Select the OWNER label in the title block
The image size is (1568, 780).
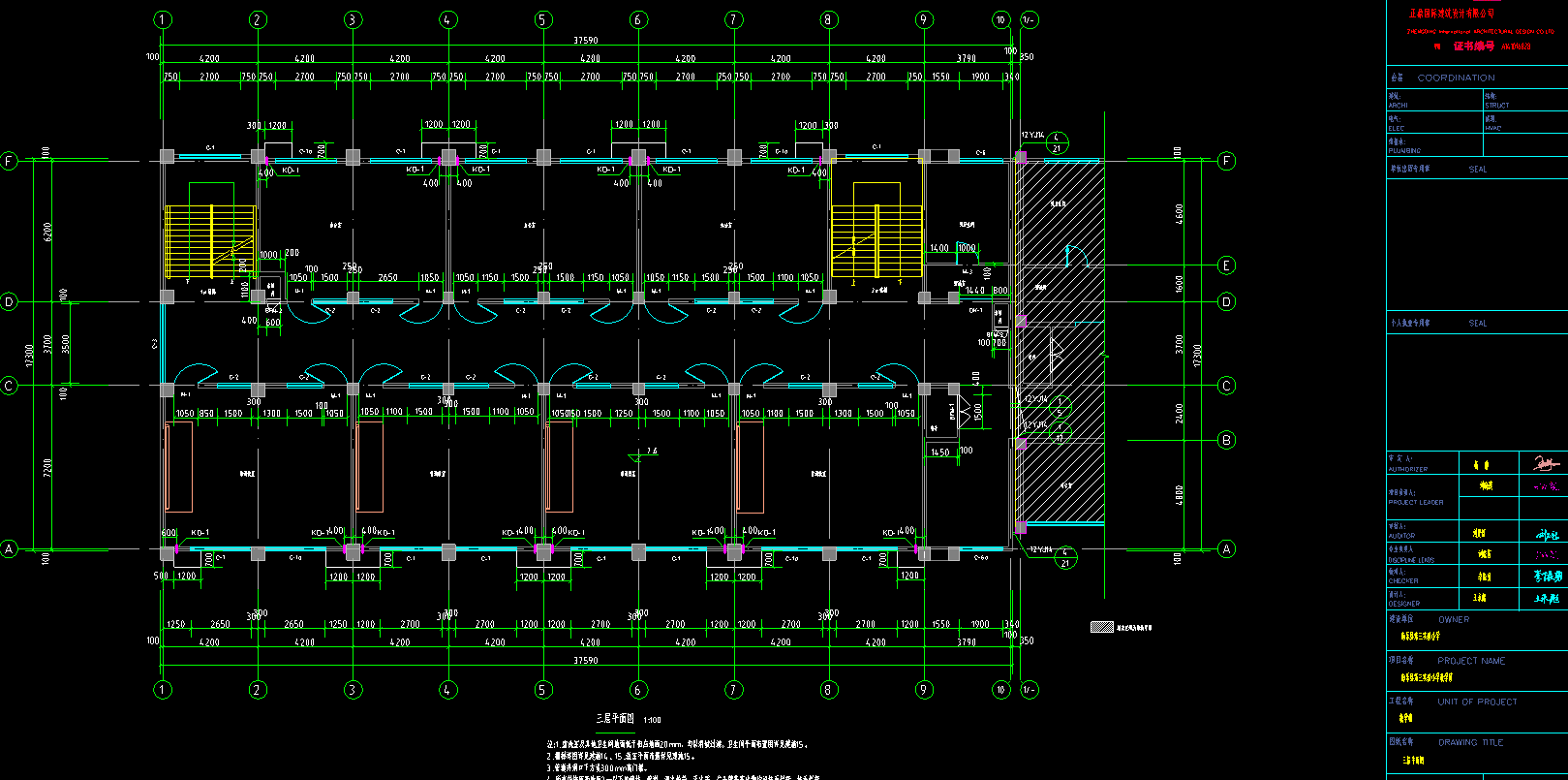1453,619
